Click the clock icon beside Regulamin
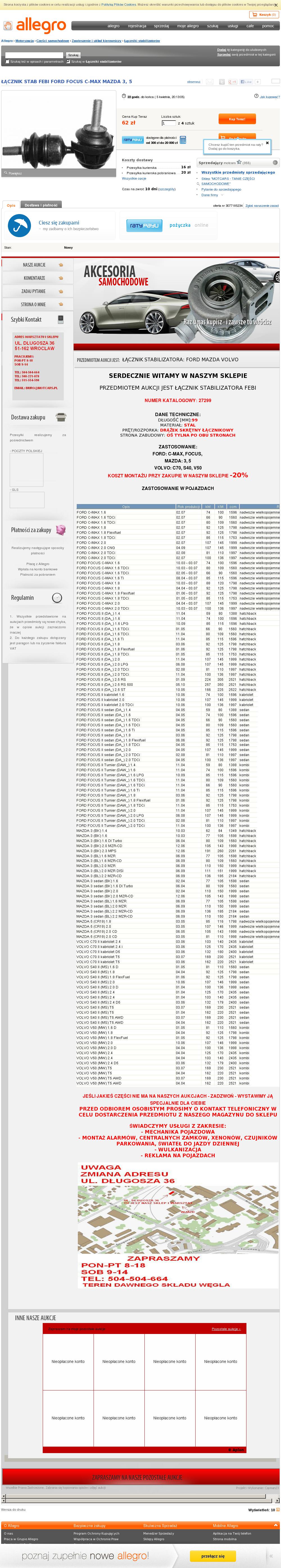Screen dimensions: 281x1568 point(57,598)
